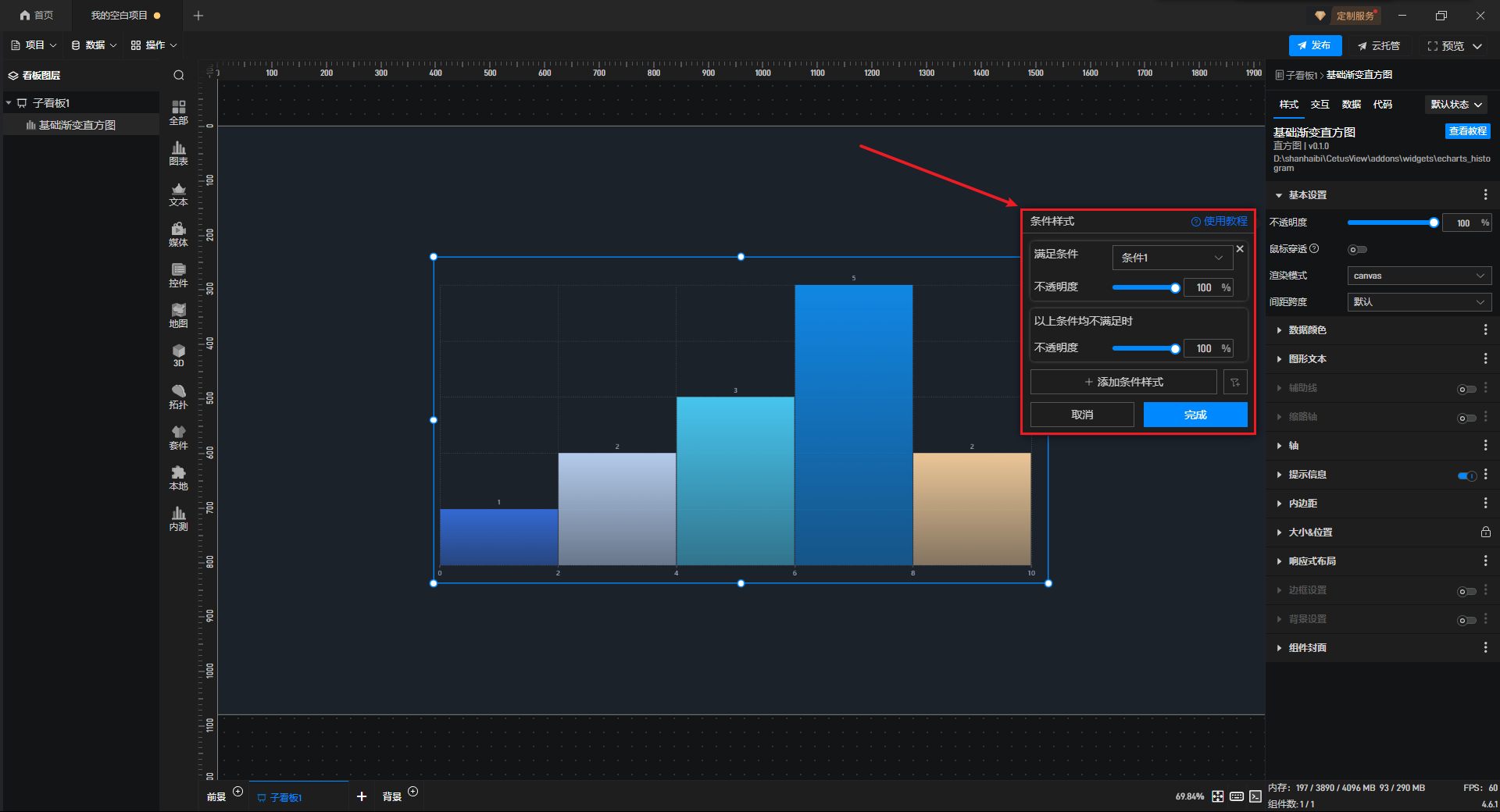Expand the 数据颜色 section

(x=1279, y=330)
